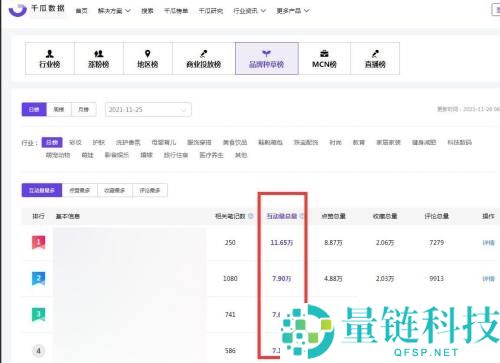Open the 涨粉榜 tab with group icon

tap(99, 59)
